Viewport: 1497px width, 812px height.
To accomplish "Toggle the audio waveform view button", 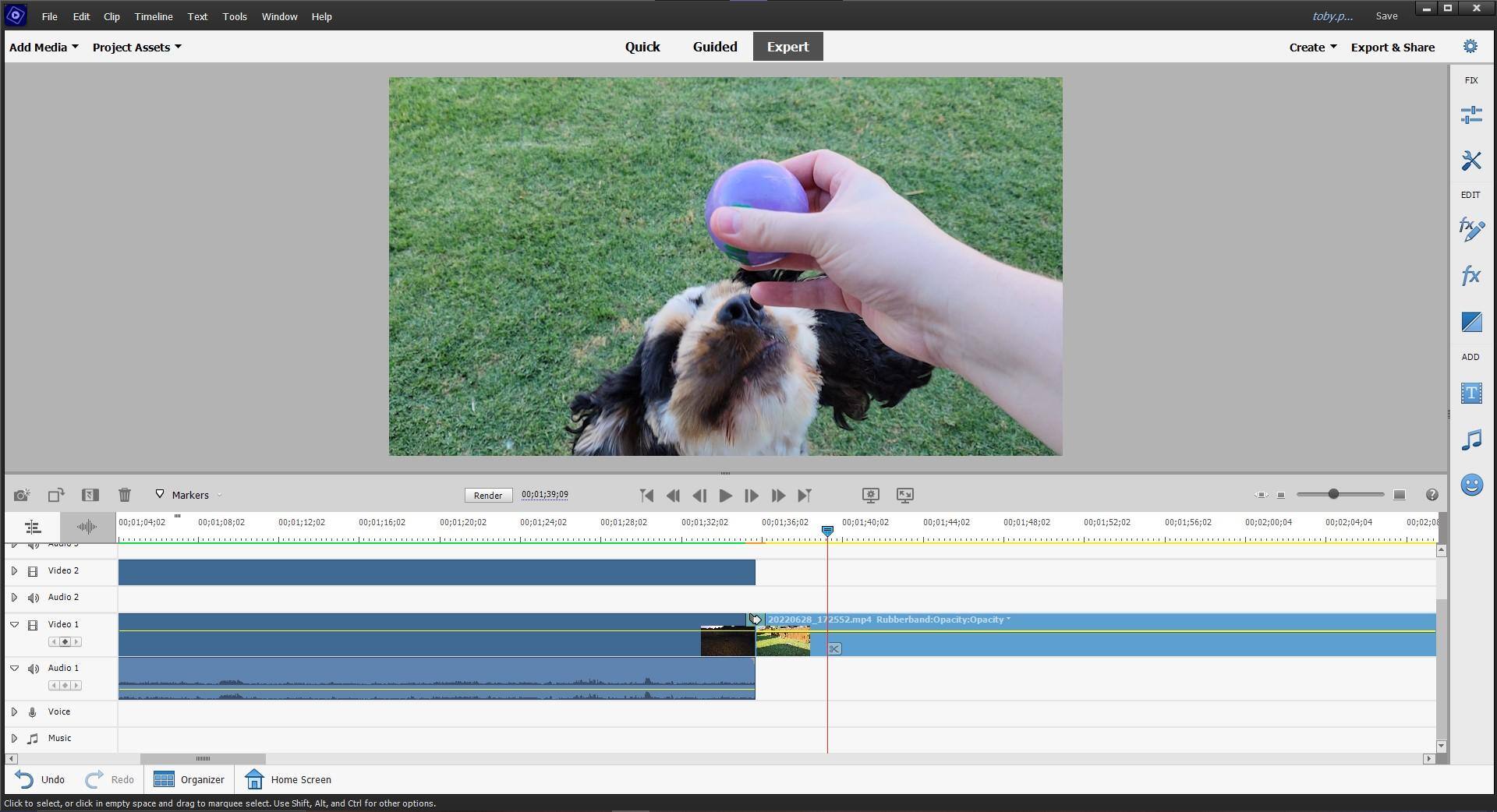I will pyautogui.click(x=87, y=528).
